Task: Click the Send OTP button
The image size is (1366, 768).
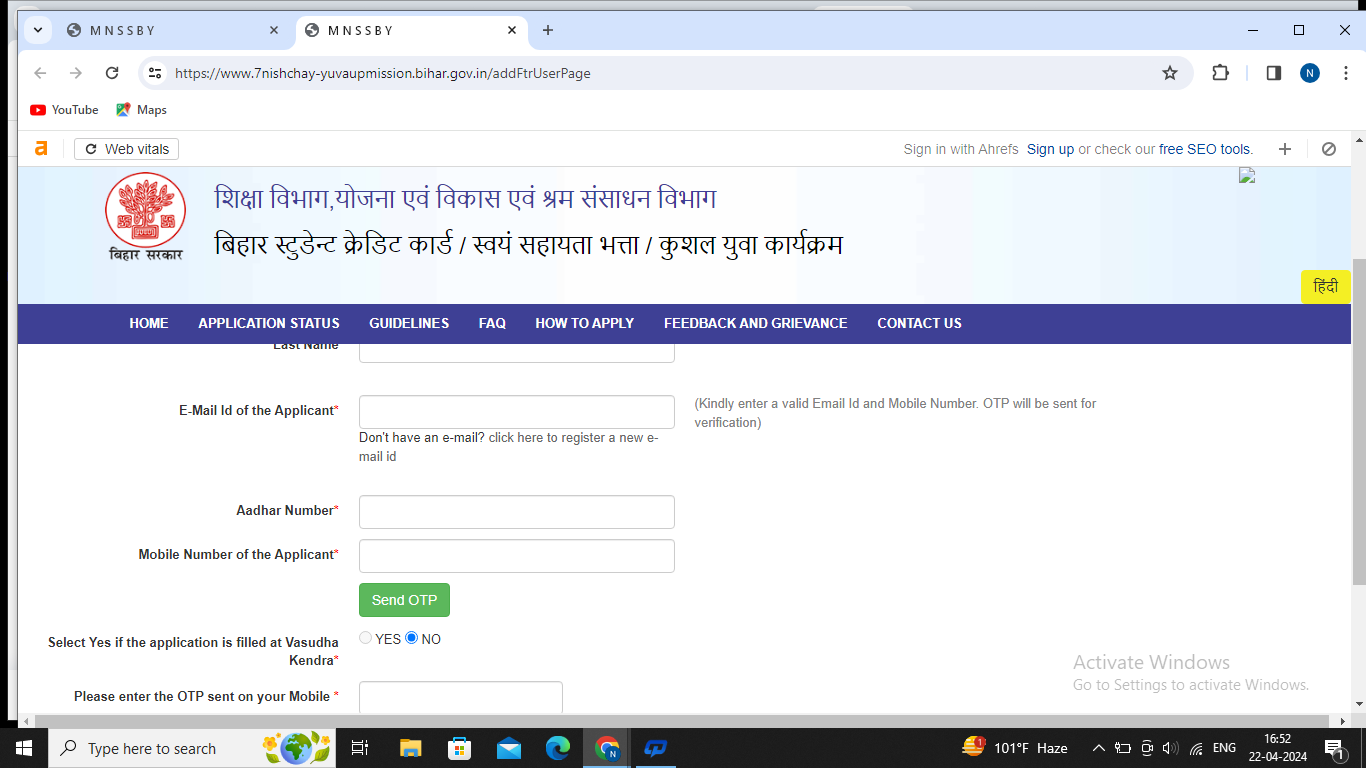Action: tap(404, 600)
